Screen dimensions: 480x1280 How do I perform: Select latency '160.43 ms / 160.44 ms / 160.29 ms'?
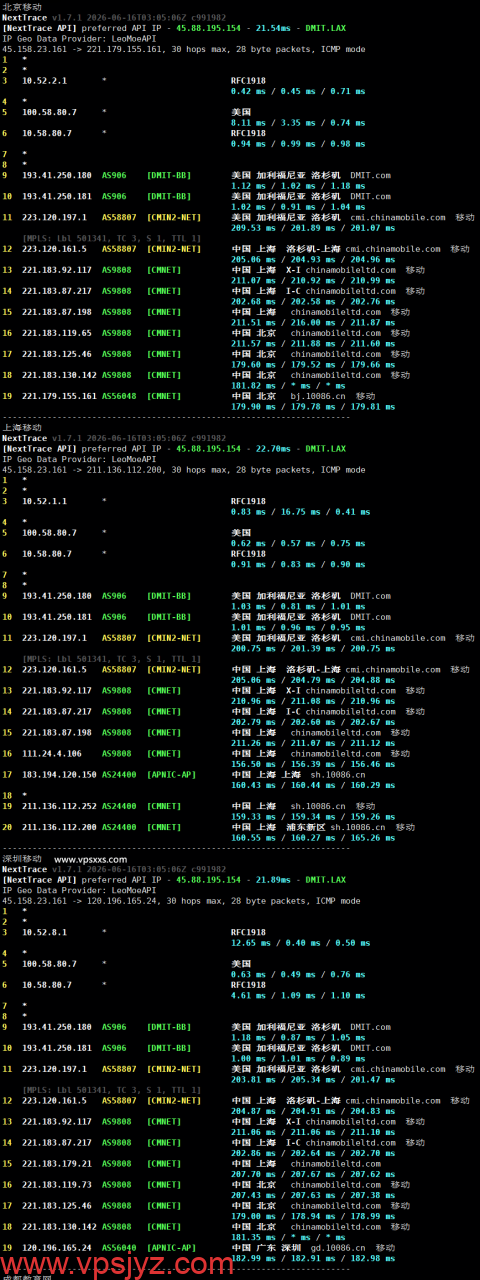pyautogui.click(x=304, y=784)
